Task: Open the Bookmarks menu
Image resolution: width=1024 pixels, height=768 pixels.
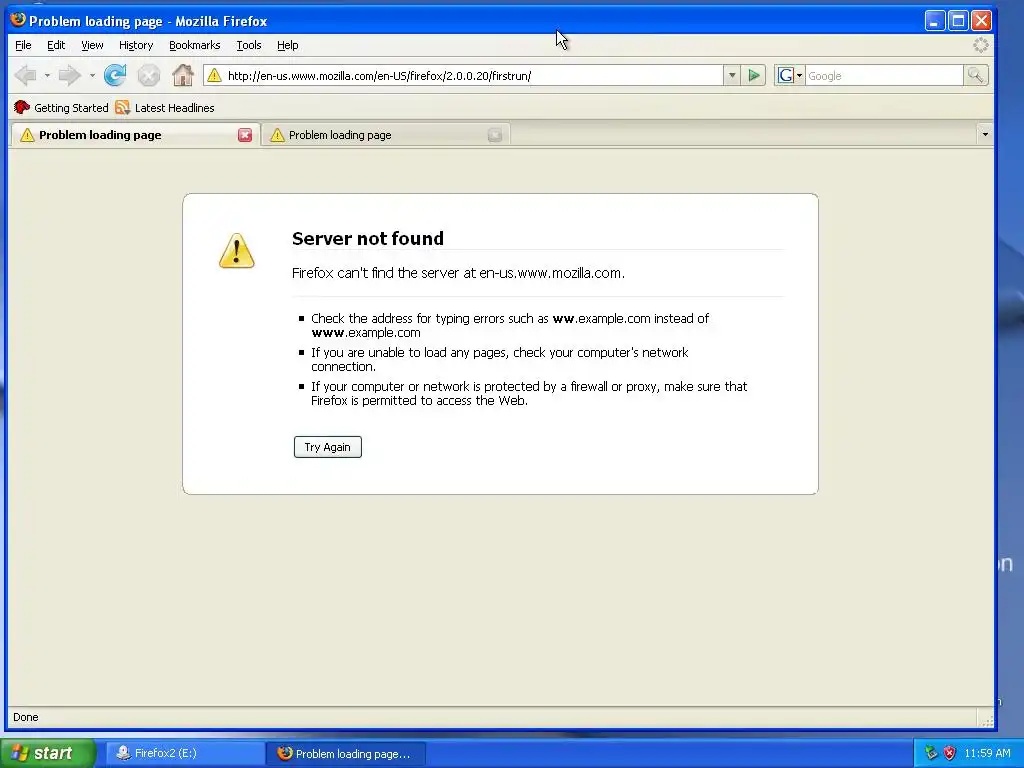Action: point(195,45)
